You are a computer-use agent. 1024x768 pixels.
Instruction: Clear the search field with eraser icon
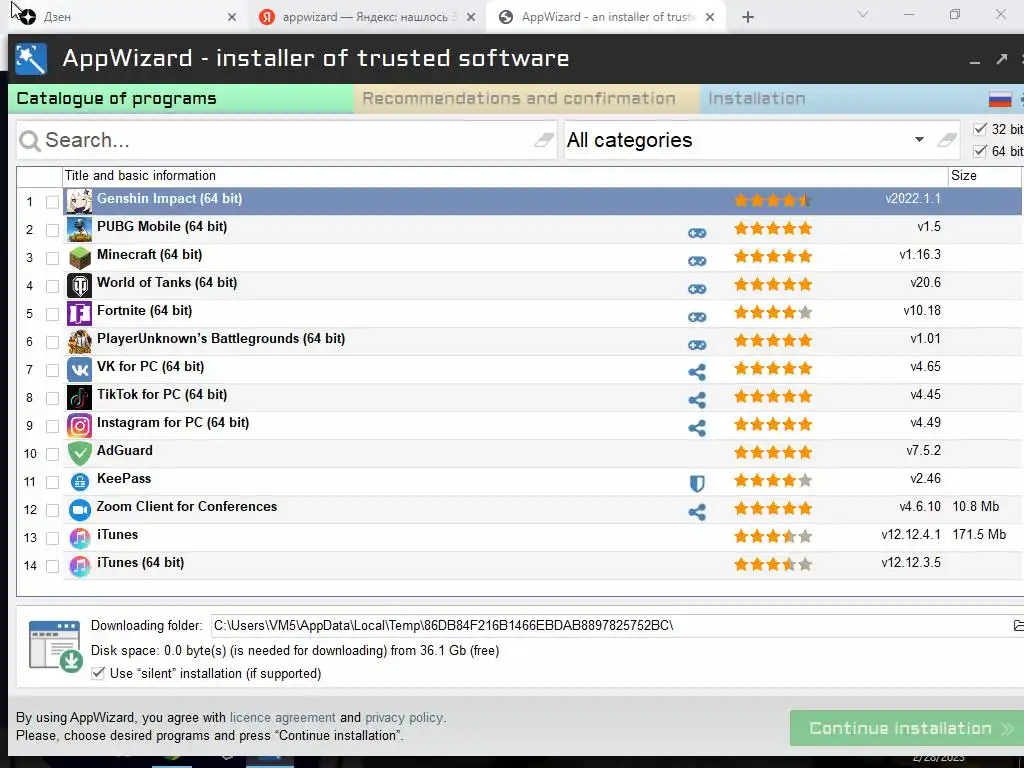(x=543, y=140)
